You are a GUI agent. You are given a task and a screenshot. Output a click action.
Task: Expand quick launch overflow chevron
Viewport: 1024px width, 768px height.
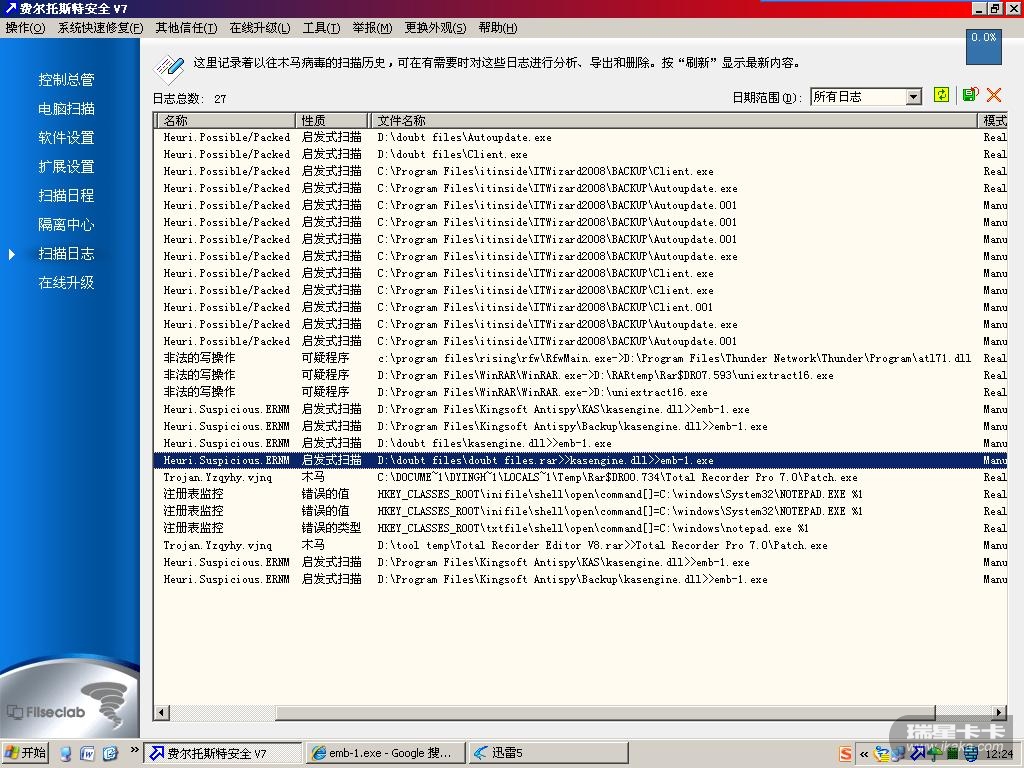134,750
